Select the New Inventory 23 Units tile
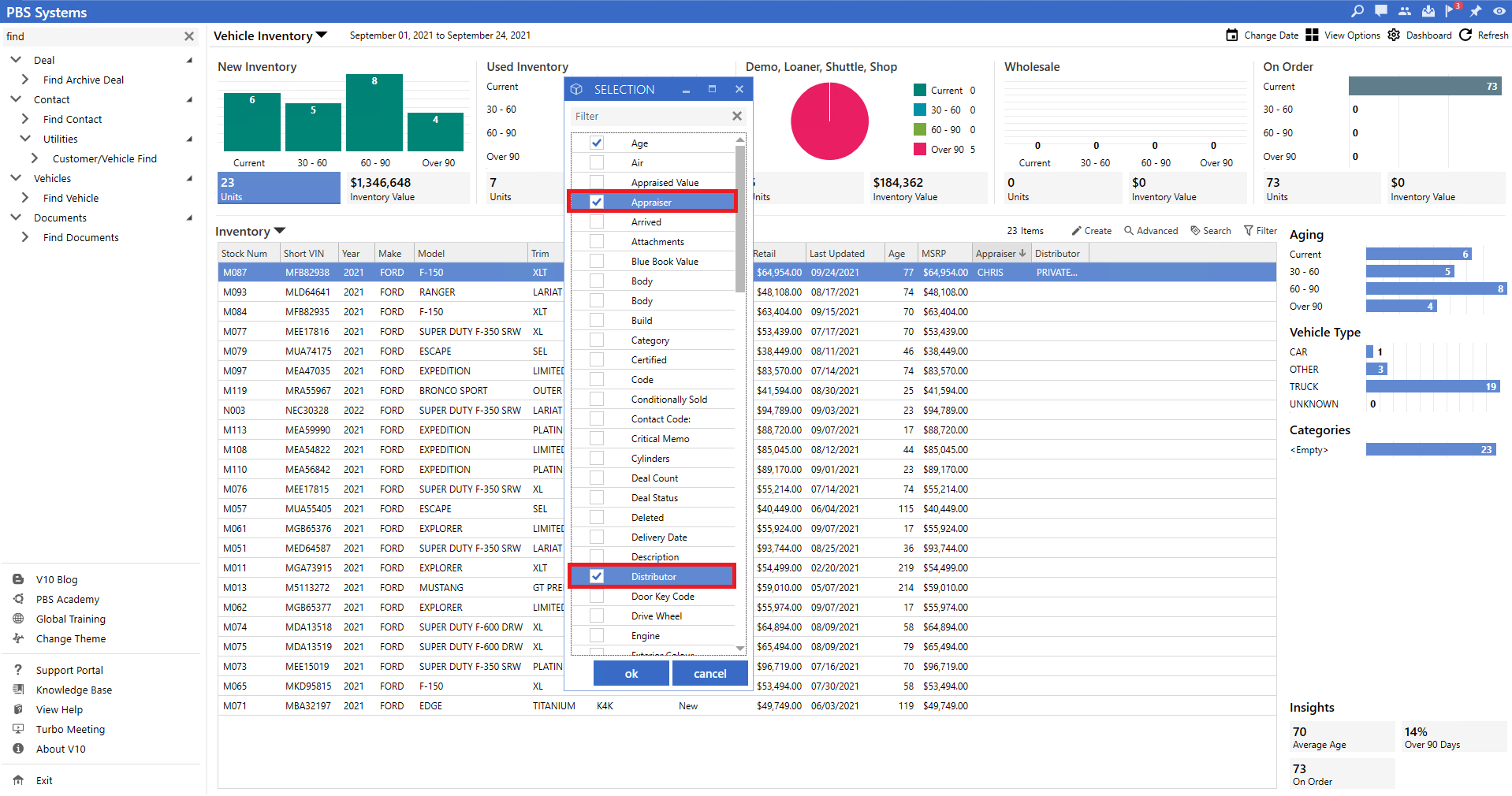 [x=279, y=188]
